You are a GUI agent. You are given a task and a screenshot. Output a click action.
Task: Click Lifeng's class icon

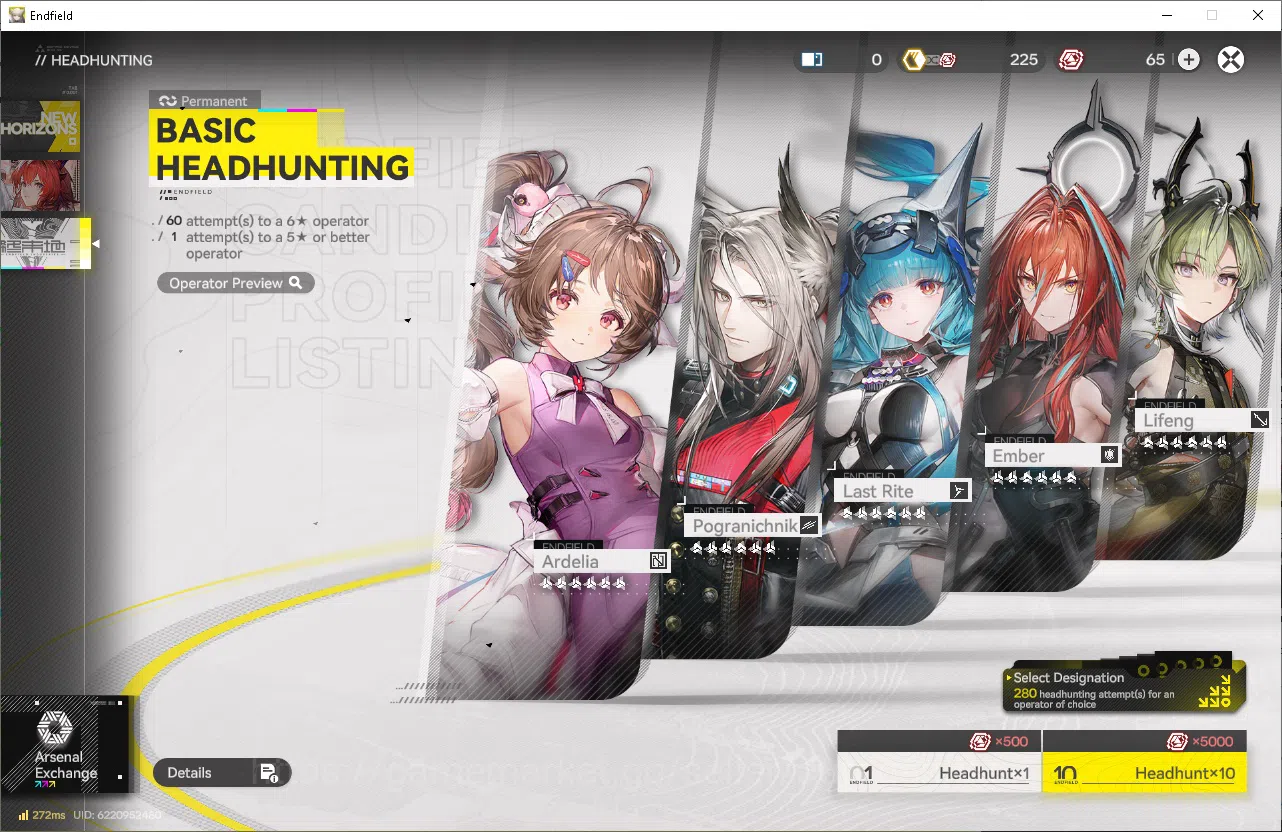(1260, 420)
